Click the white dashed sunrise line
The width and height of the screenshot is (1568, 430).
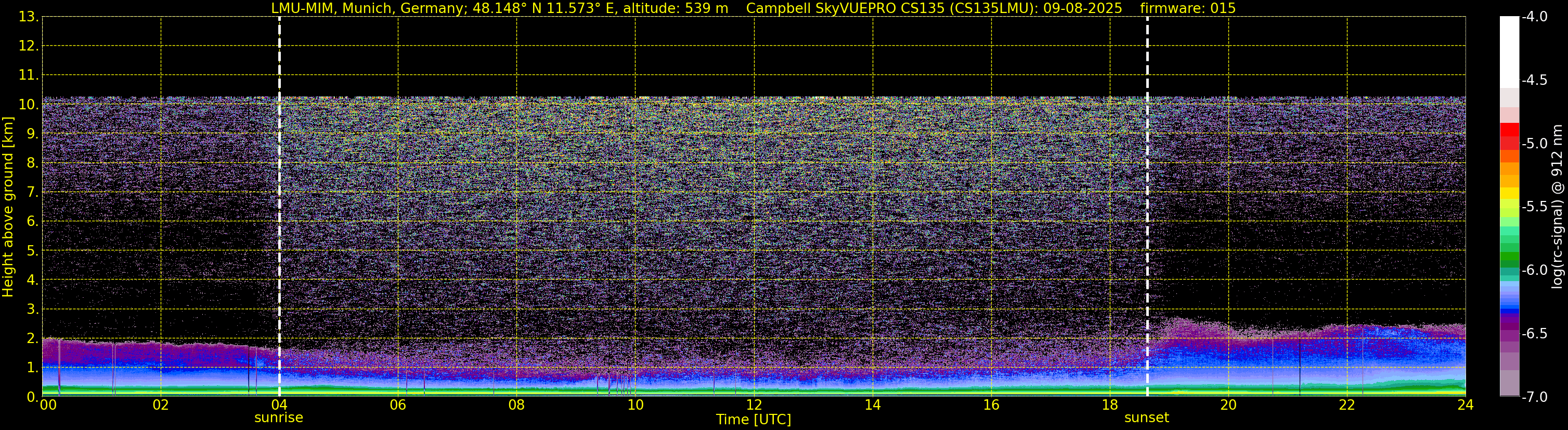279,207
